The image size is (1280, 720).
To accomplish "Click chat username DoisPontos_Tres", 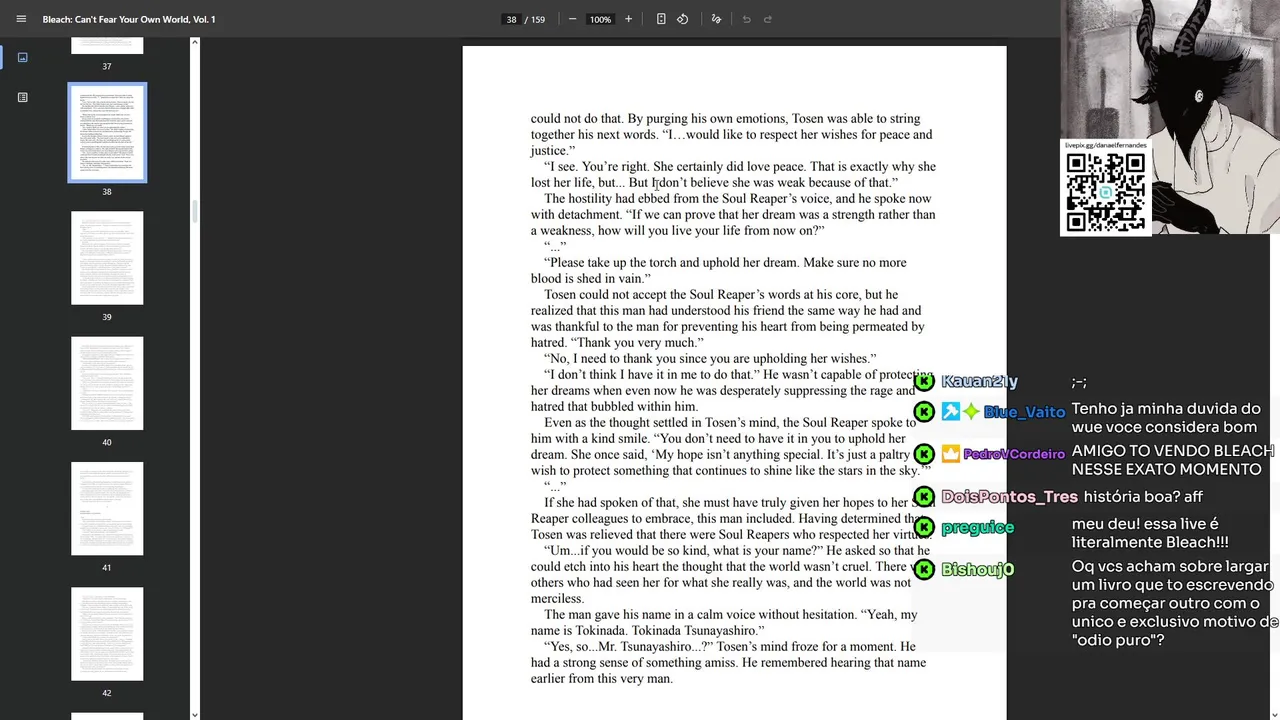I will pos(1009,497).
